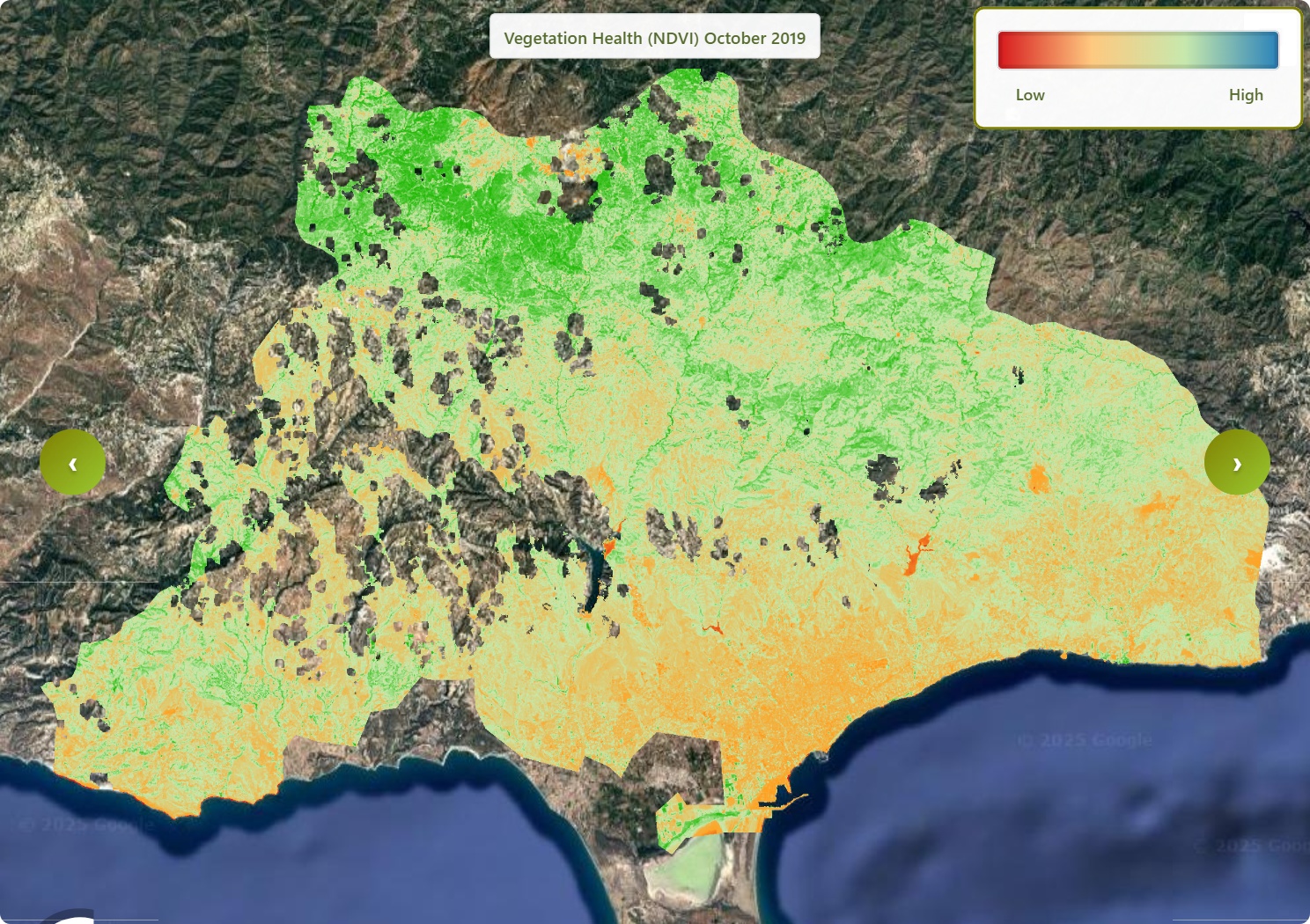This screenshot has width=1310, height=924.
Task: Click the orange block on the far eastern edge
Action: [1254, 558]
